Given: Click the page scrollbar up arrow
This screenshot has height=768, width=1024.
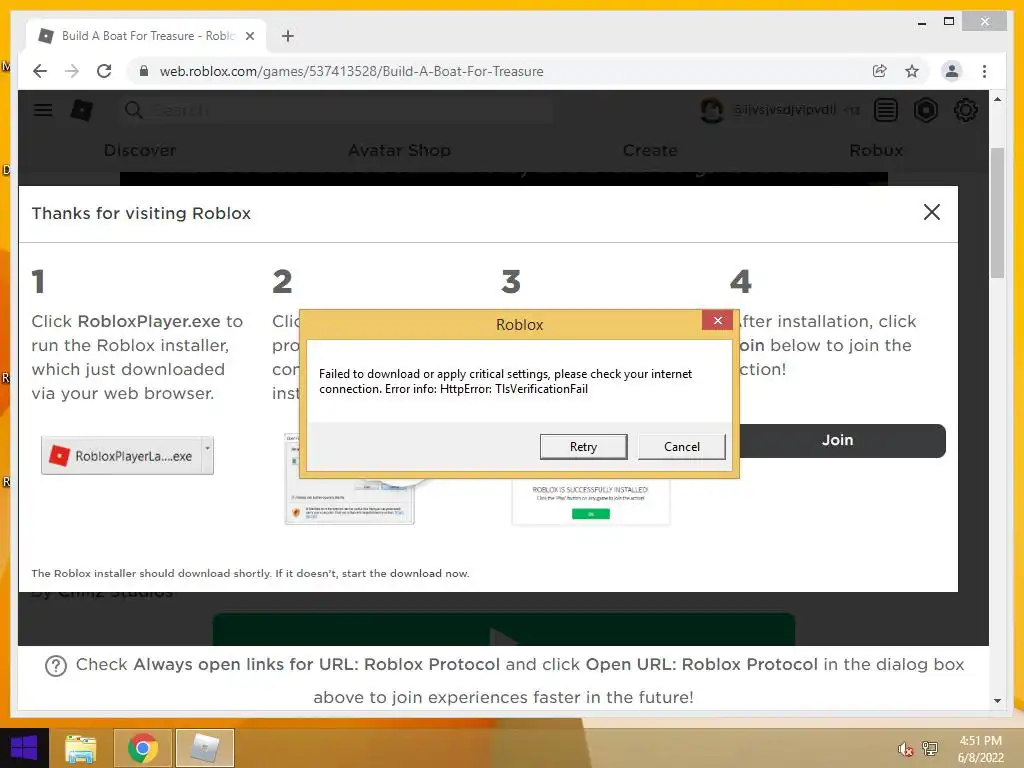Looking at the screenshot, I should click(x=997, y=99).
